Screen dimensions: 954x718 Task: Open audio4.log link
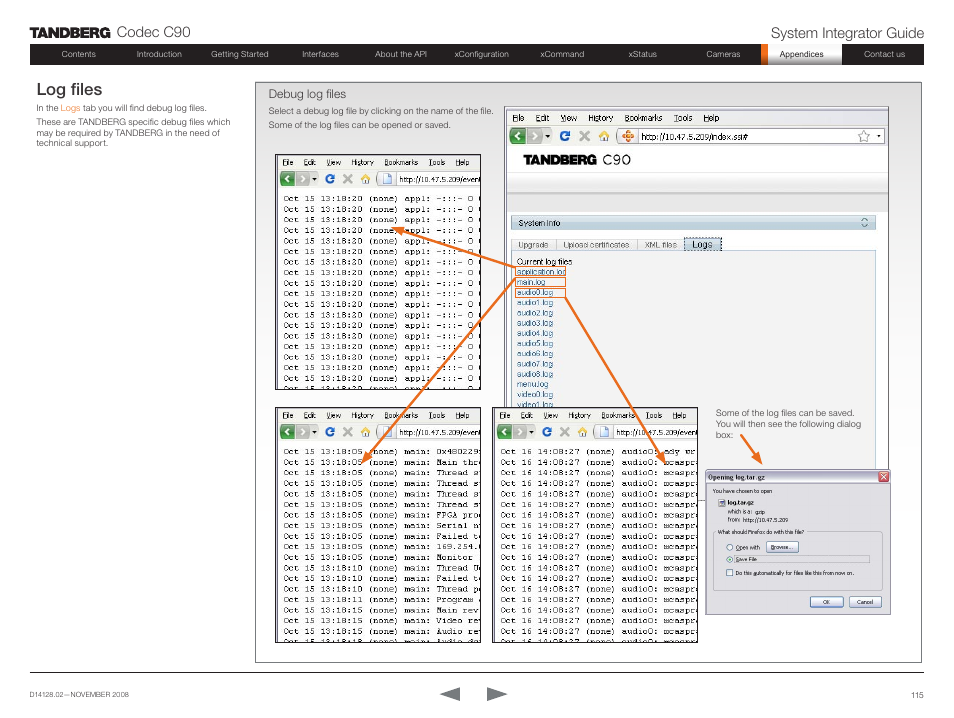pos(535,333)
